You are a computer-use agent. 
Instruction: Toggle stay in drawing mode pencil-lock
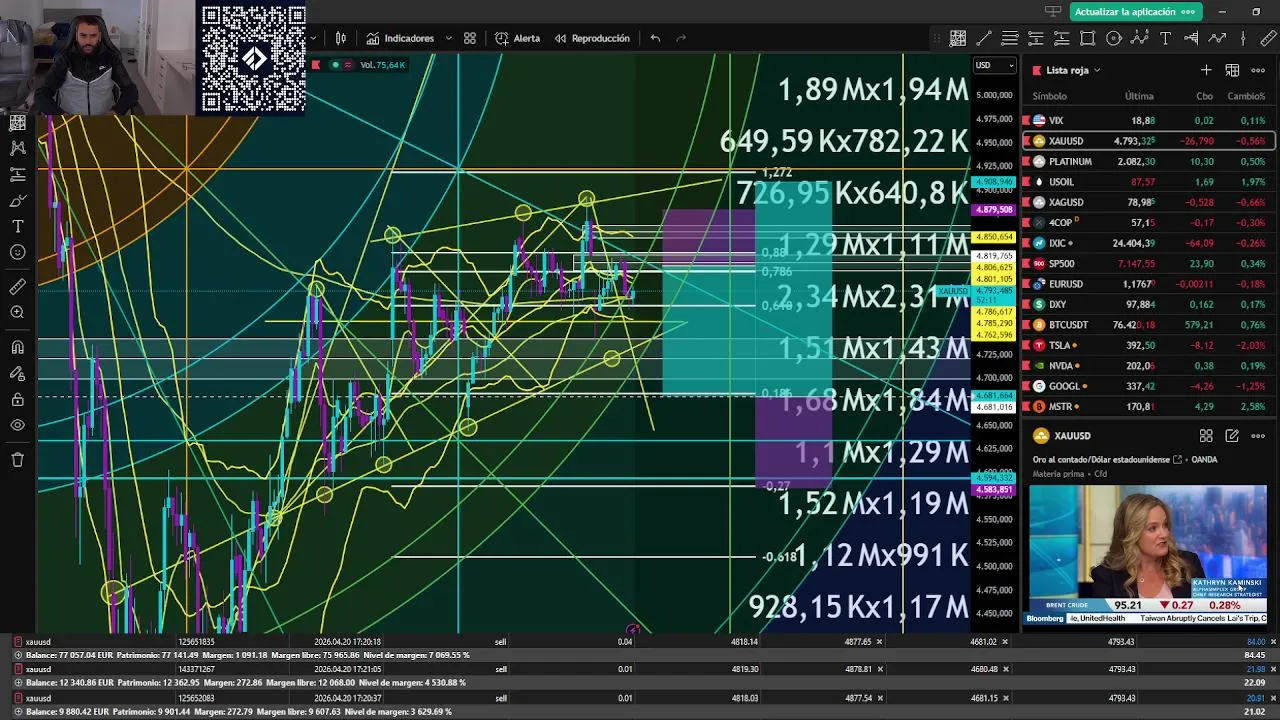click(17, 373)
